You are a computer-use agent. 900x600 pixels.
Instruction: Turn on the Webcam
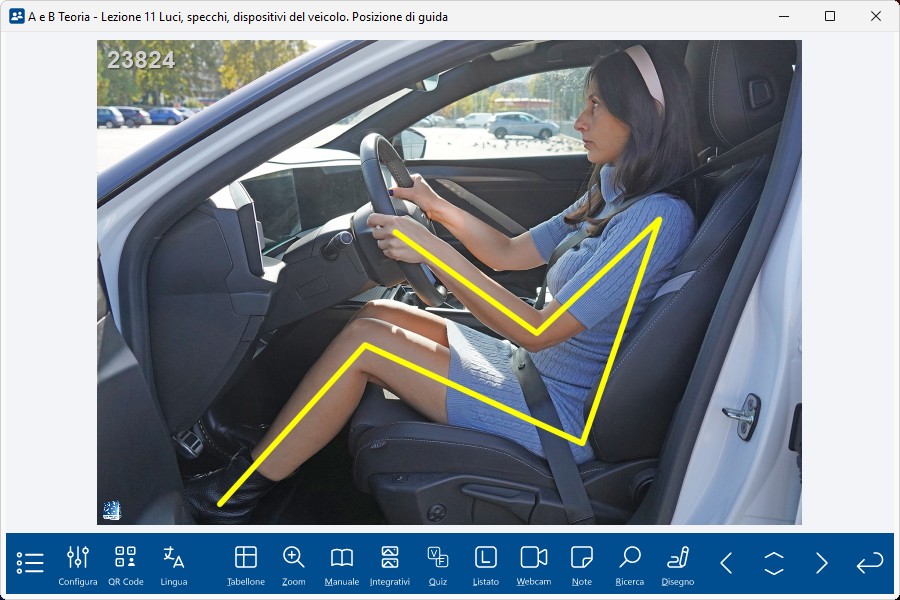[534, 564]
